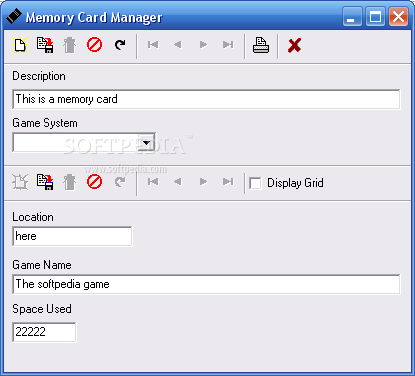Save the game entry in lower toolbar
The height and width of the screenshot is (376, 415).
tap(45, 182)
